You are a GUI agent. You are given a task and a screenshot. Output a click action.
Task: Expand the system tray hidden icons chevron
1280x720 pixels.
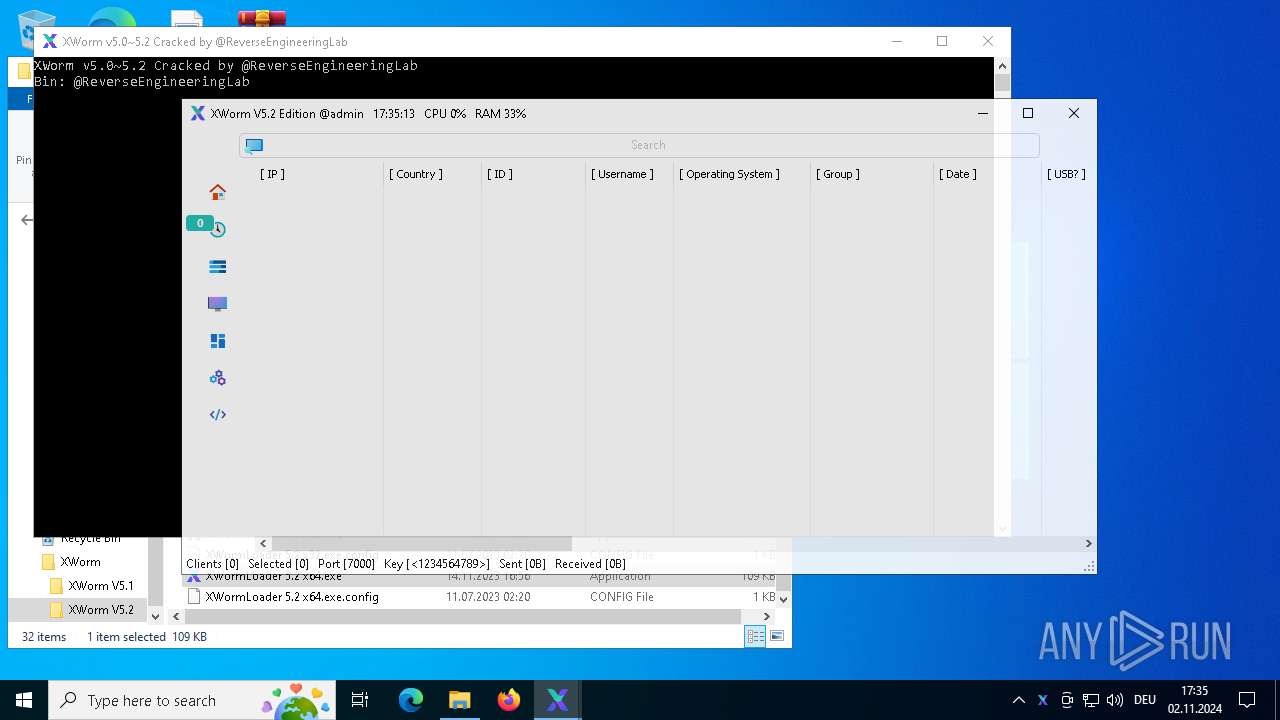pos(1018,700)
